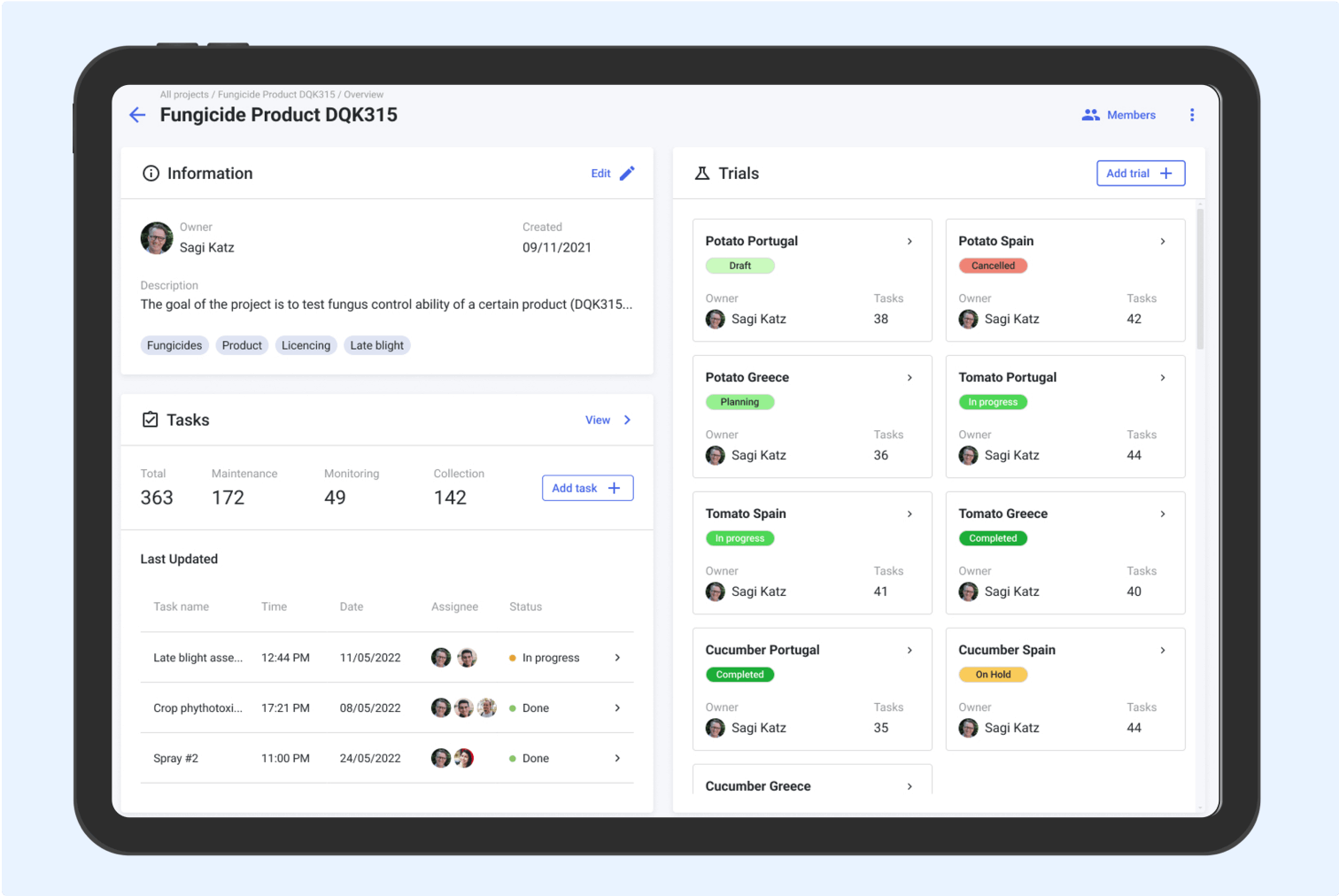Click the Status column header
1339x896 pixels.
525,607
